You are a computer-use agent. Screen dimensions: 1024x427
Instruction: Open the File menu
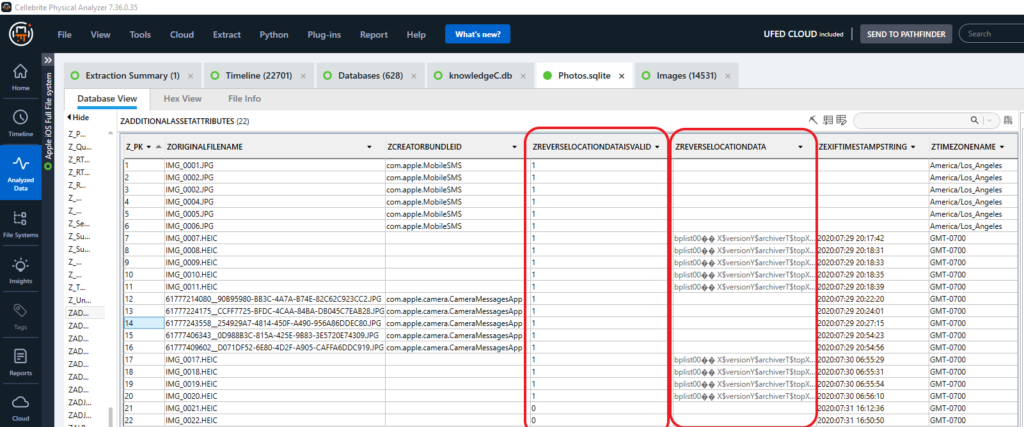click(x=64, y=35)
